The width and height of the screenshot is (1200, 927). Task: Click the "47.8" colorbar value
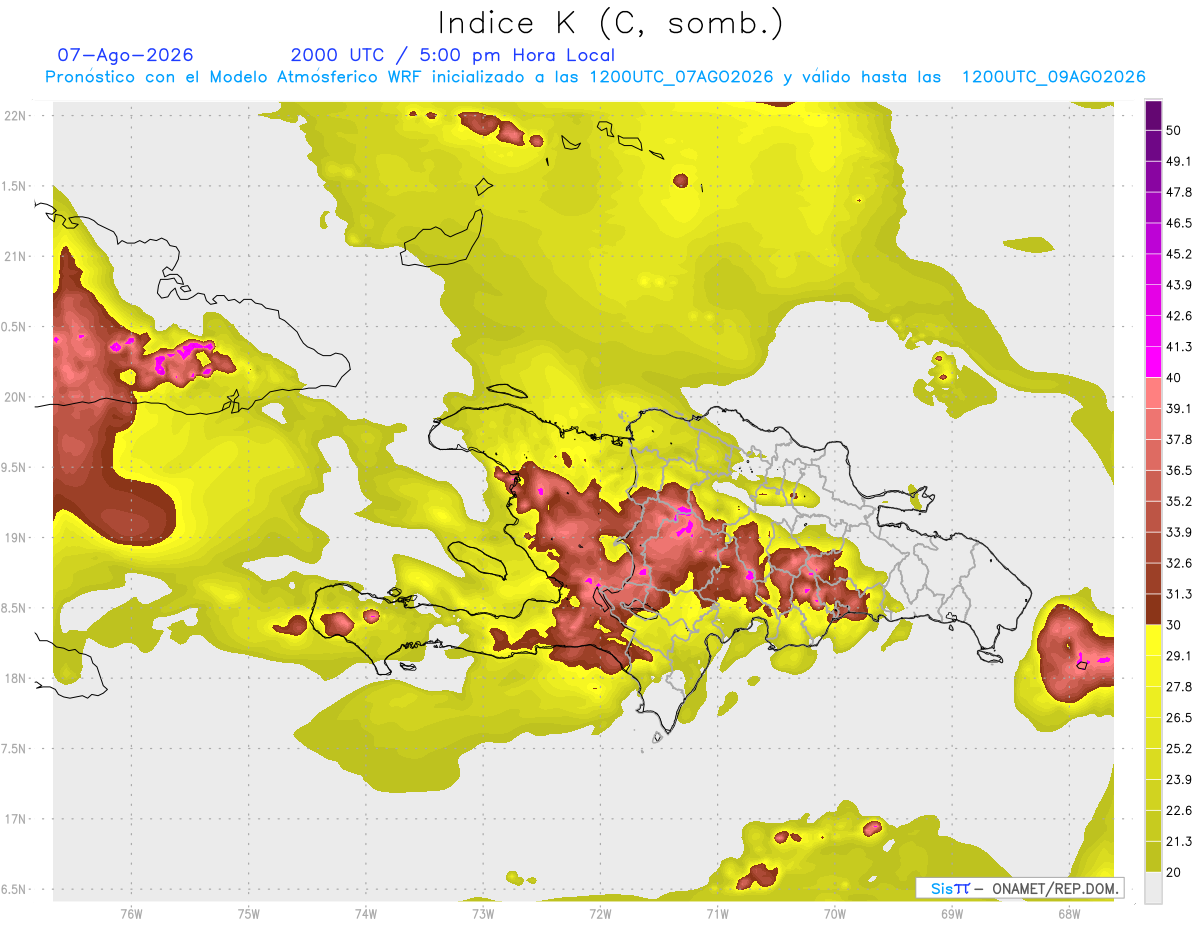pyautogui.click(x=1179, y=193)
